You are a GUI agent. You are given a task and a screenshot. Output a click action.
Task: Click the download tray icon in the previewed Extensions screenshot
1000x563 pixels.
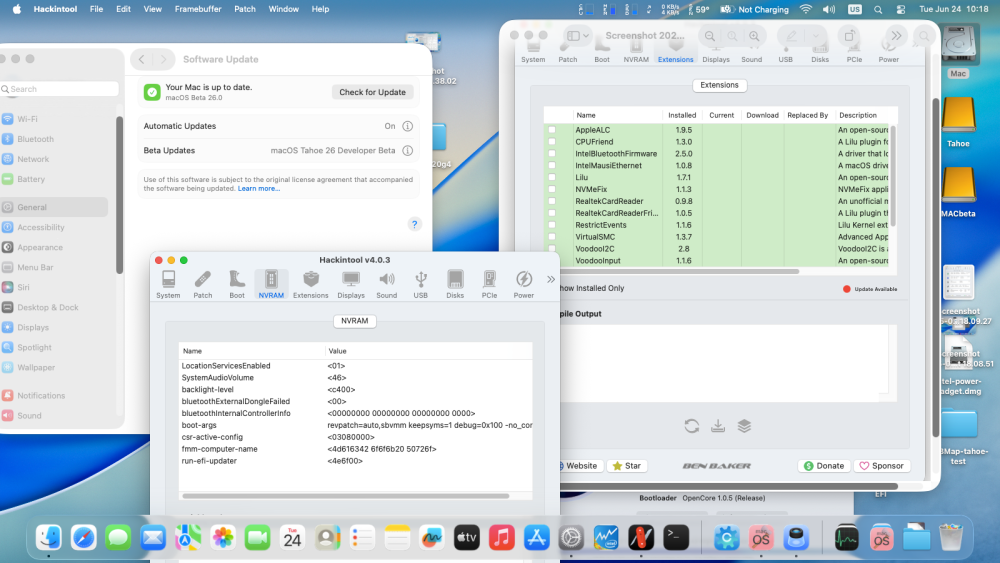click(x=718, y=426)
